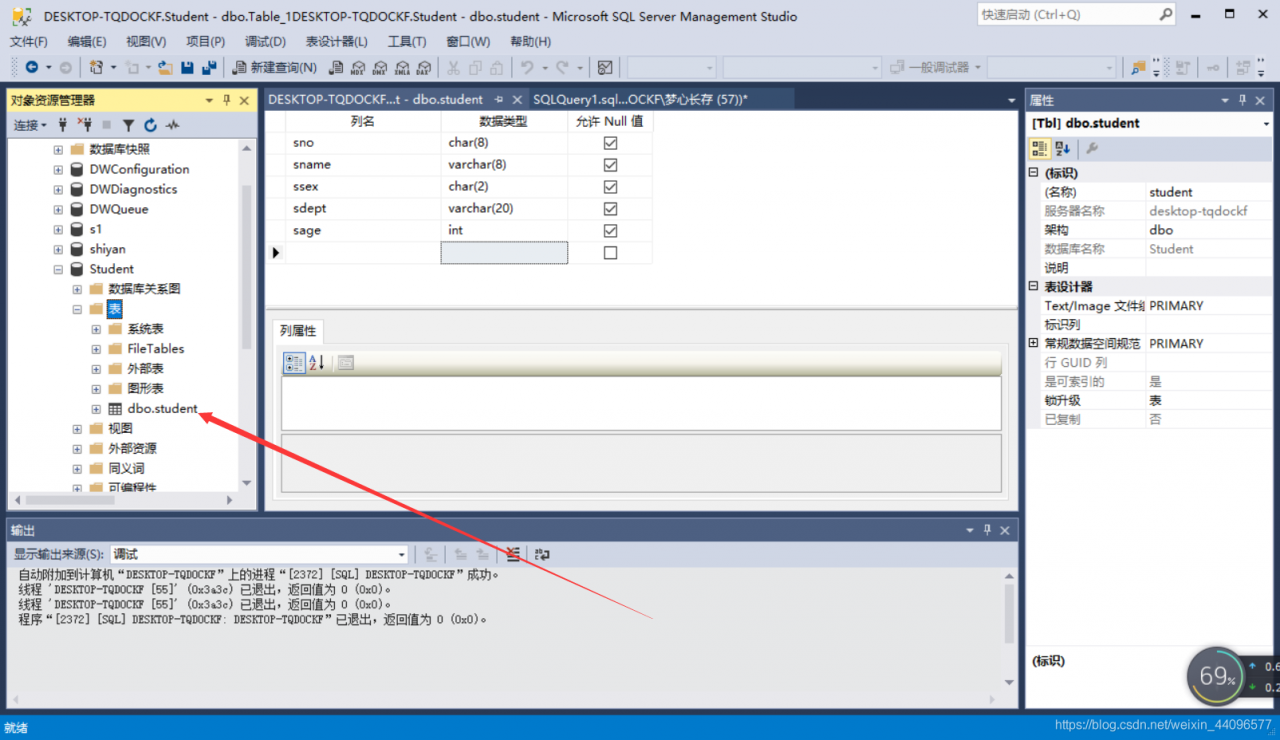Open the Properties object selector dropdown

(x=1266, y=124)
